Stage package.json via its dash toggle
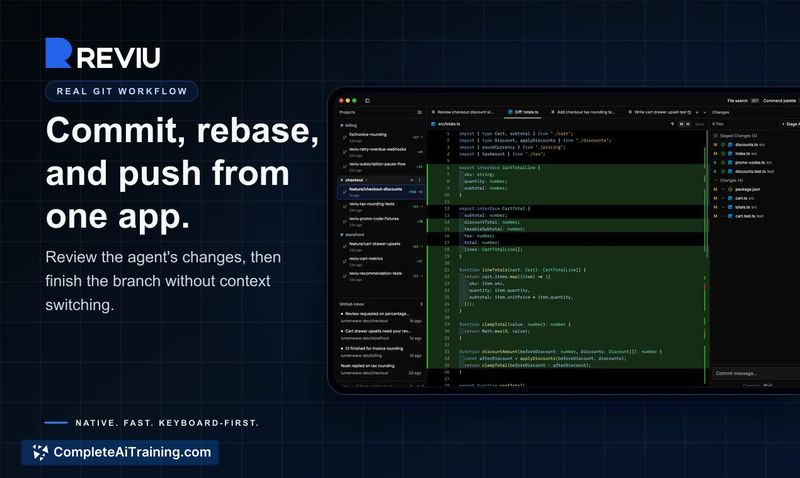 (723, 189)
